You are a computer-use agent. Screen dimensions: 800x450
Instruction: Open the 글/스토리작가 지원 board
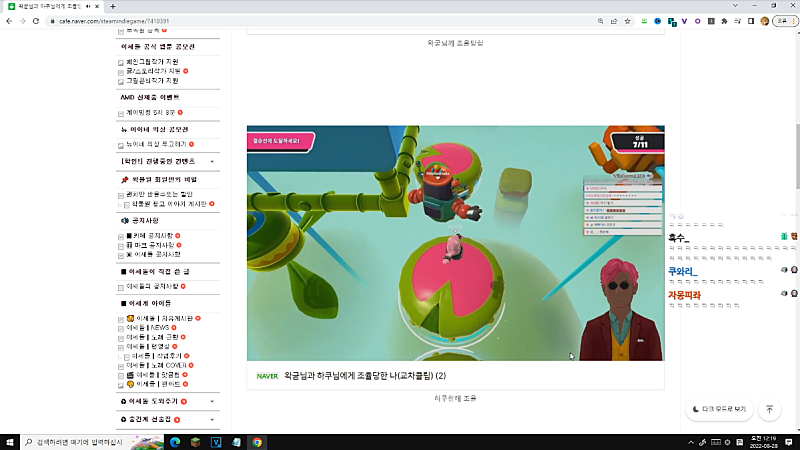coord(153,71)
